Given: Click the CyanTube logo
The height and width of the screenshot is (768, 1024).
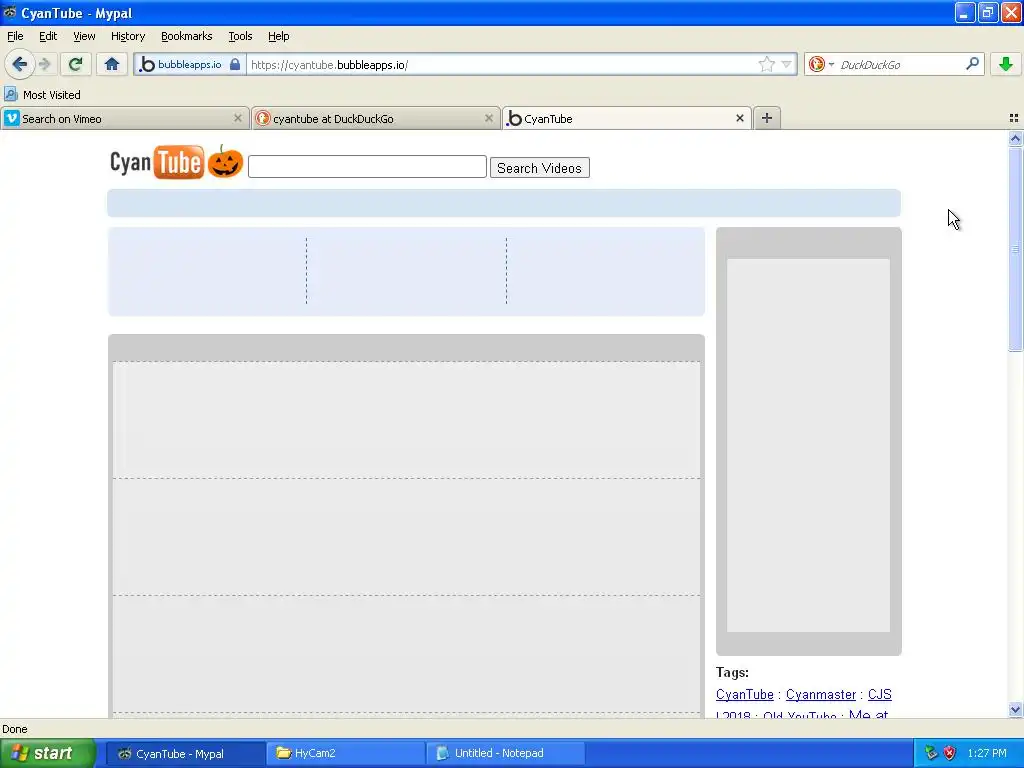Looking at the screenshot, I should (x=157, y=162).
